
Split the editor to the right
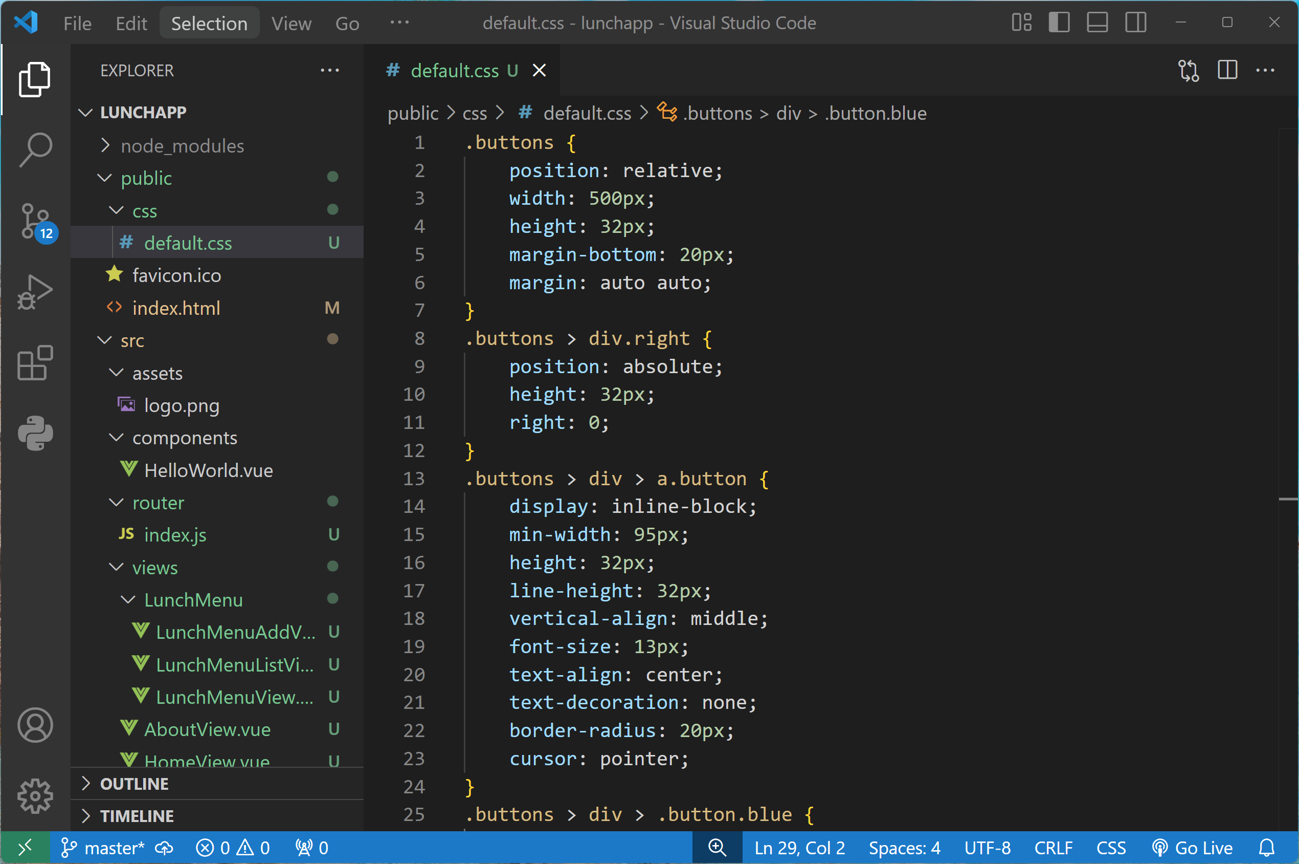[x=1227, y=70]
